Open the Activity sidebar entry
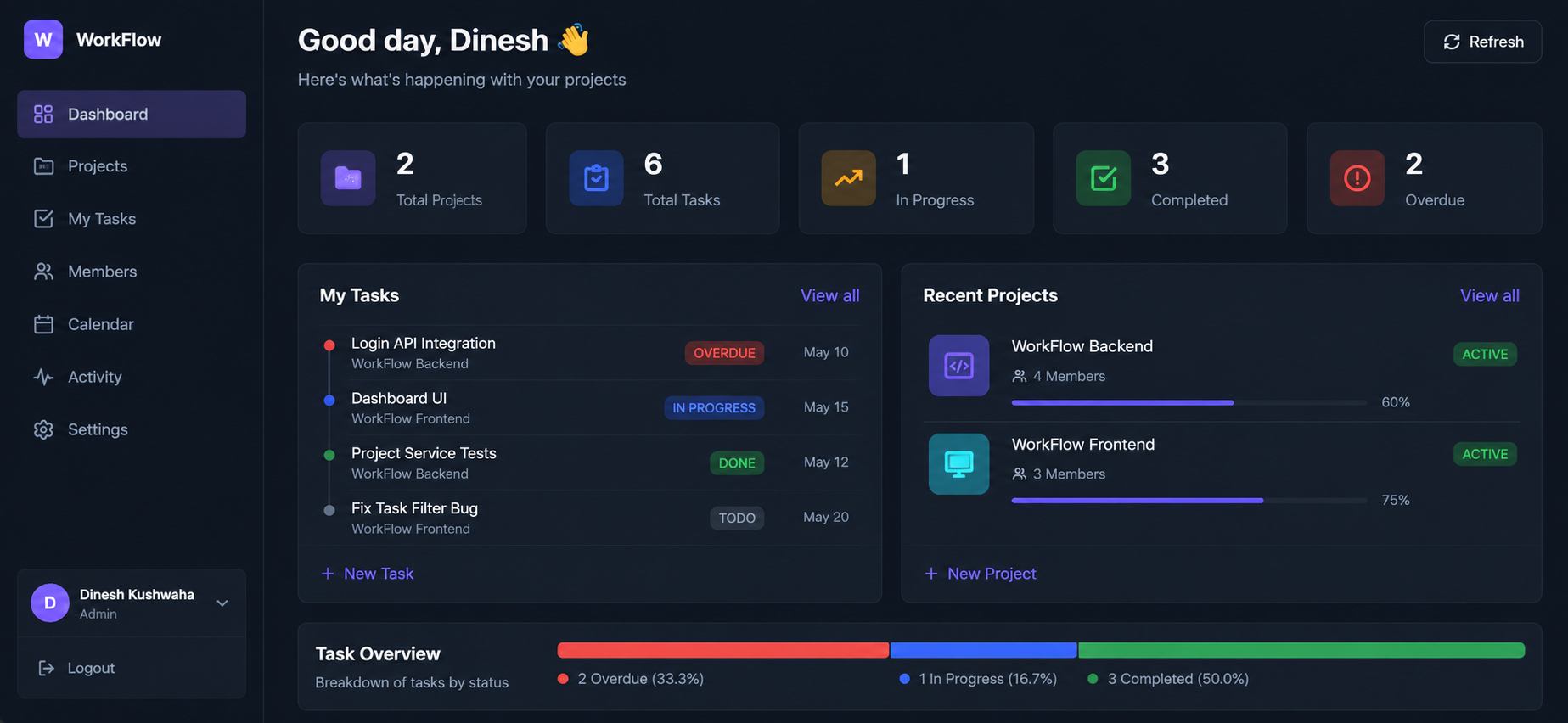Image resolution: width=1568 pixels, height=723 pixels. (x=132, y=377)
